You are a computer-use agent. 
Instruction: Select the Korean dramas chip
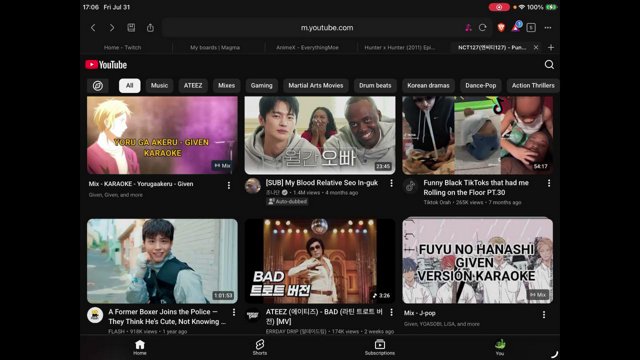coord(428,86)
